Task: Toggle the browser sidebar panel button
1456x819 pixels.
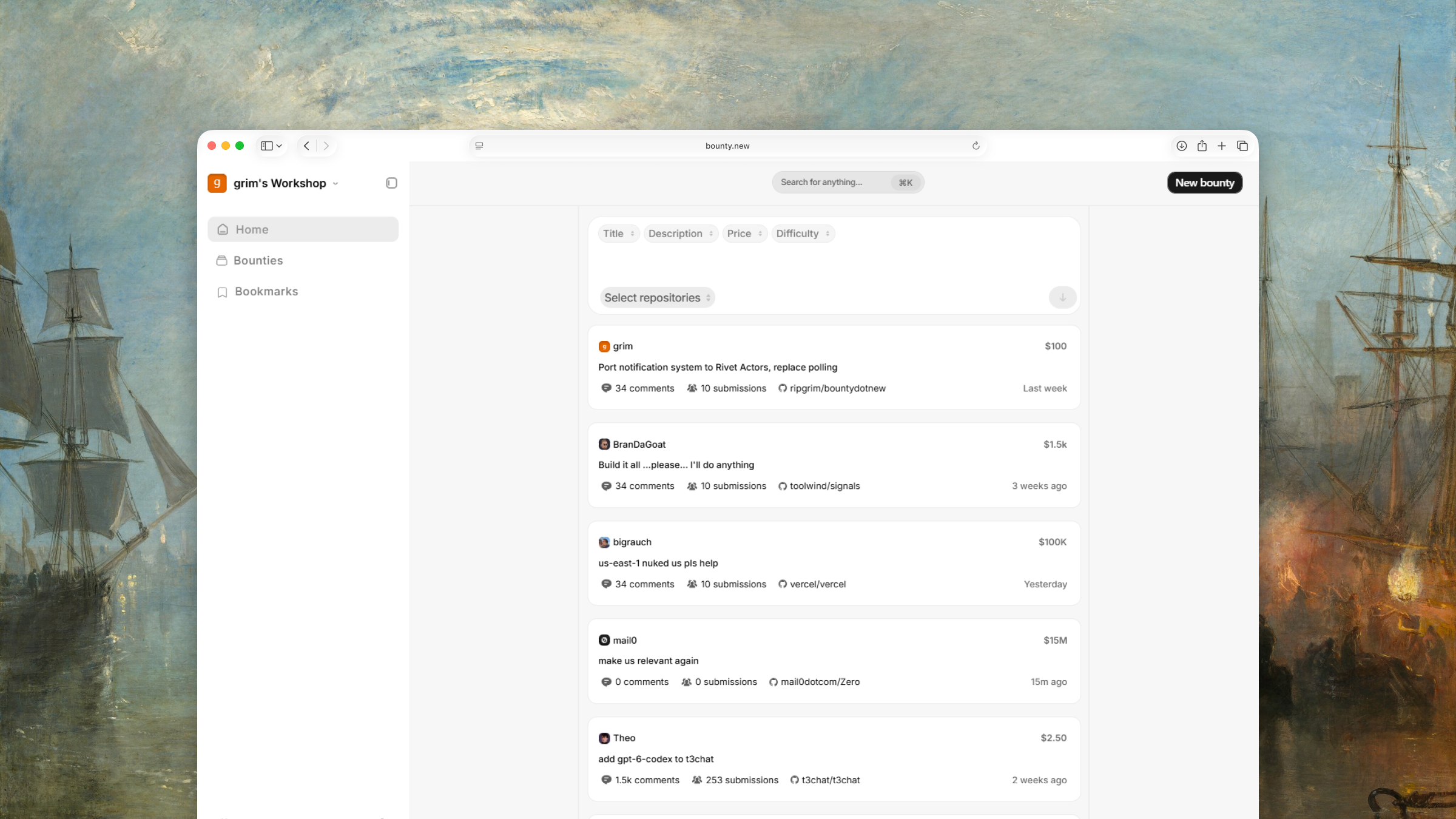Action: [x=267, y=146]
